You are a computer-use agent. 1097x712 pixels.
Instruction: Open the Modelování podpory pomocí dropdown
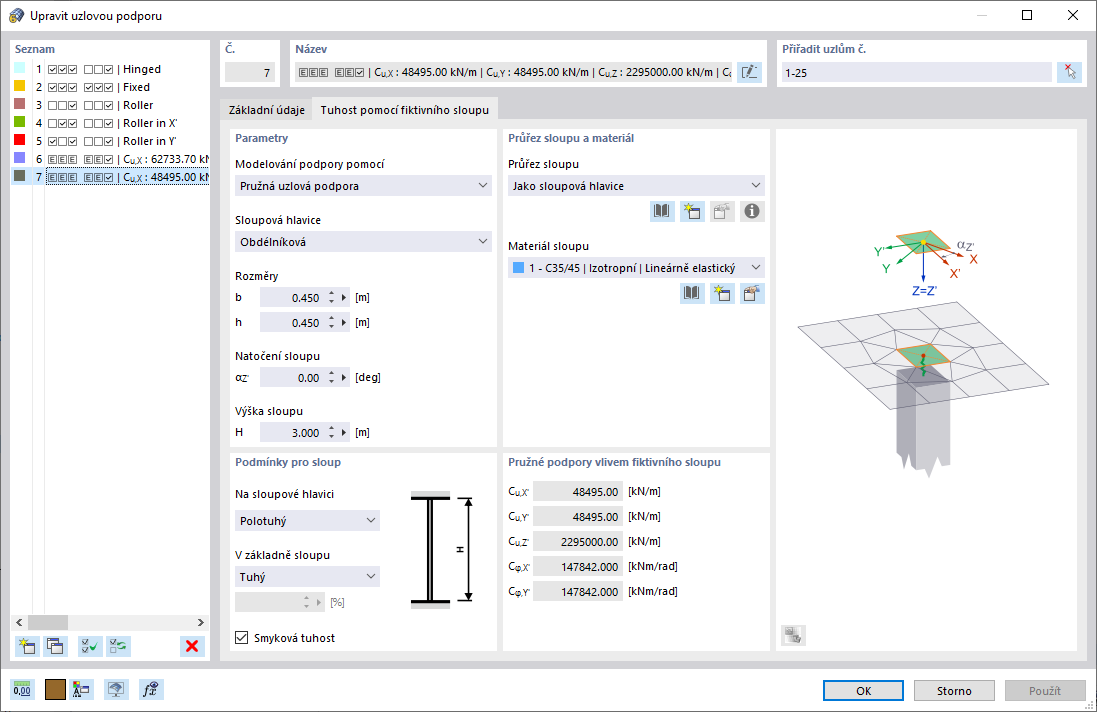(x=363, y=186)
